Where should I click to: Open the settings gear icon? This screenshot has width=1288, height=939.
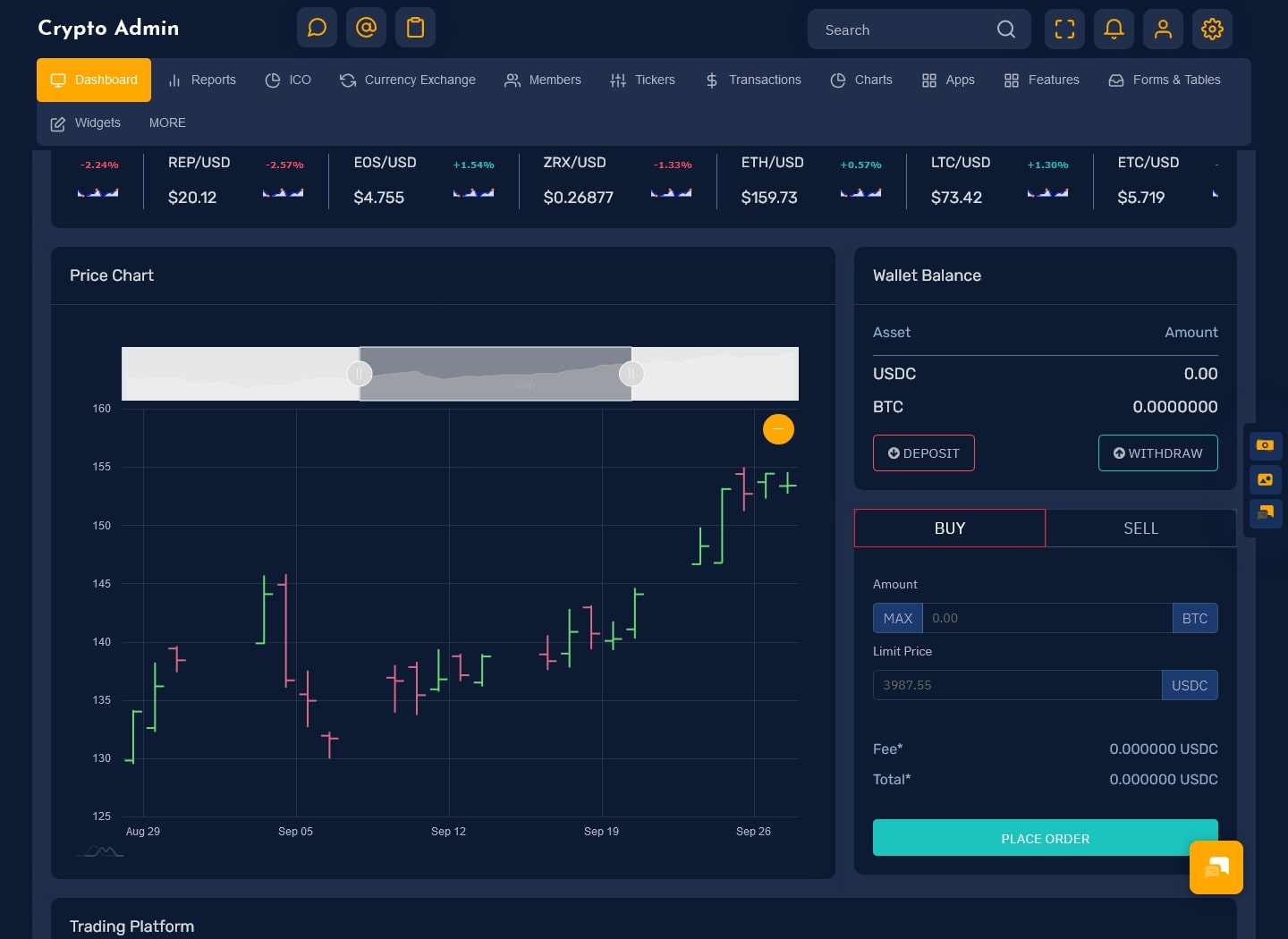tap(1212, 30)
